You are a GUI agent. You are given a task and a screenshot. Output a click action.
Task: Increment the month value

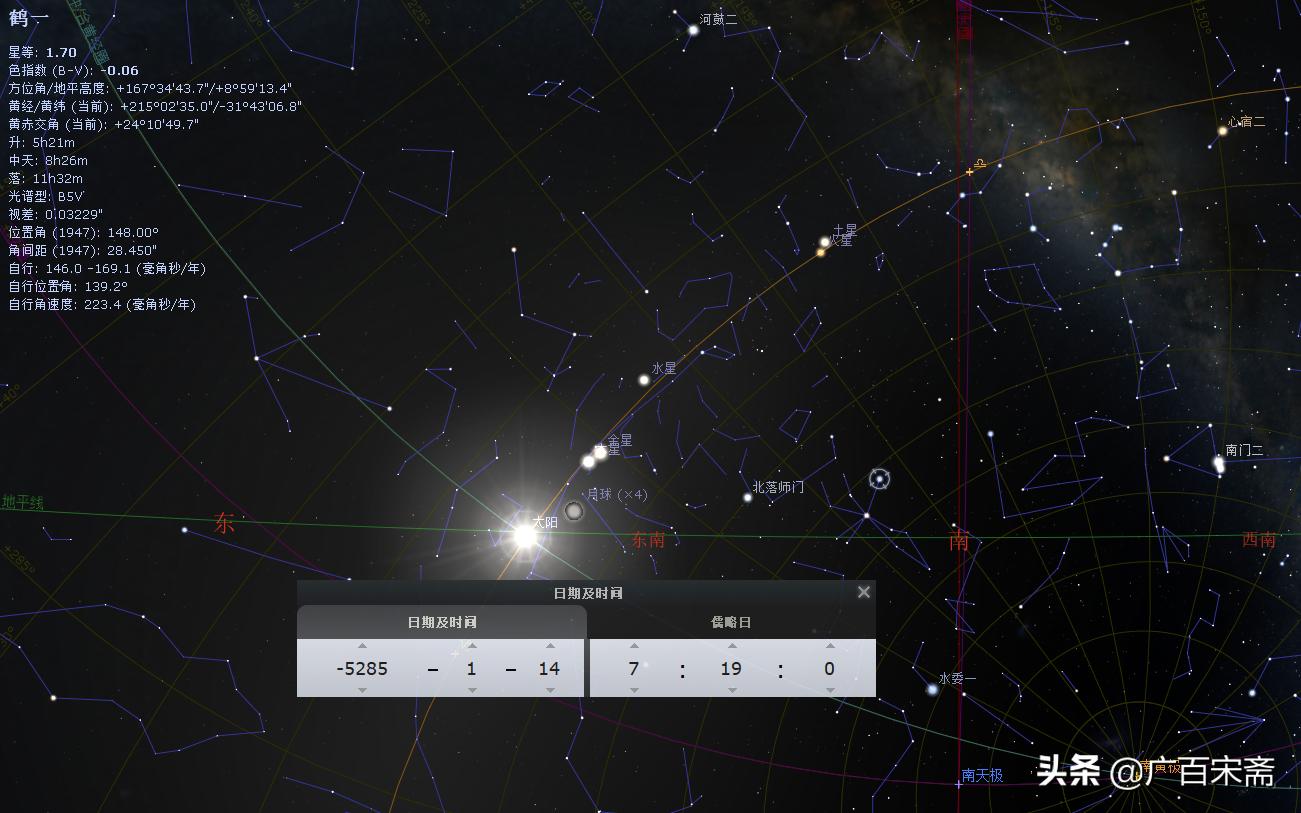pyautogui.click(x=472, y=646)
